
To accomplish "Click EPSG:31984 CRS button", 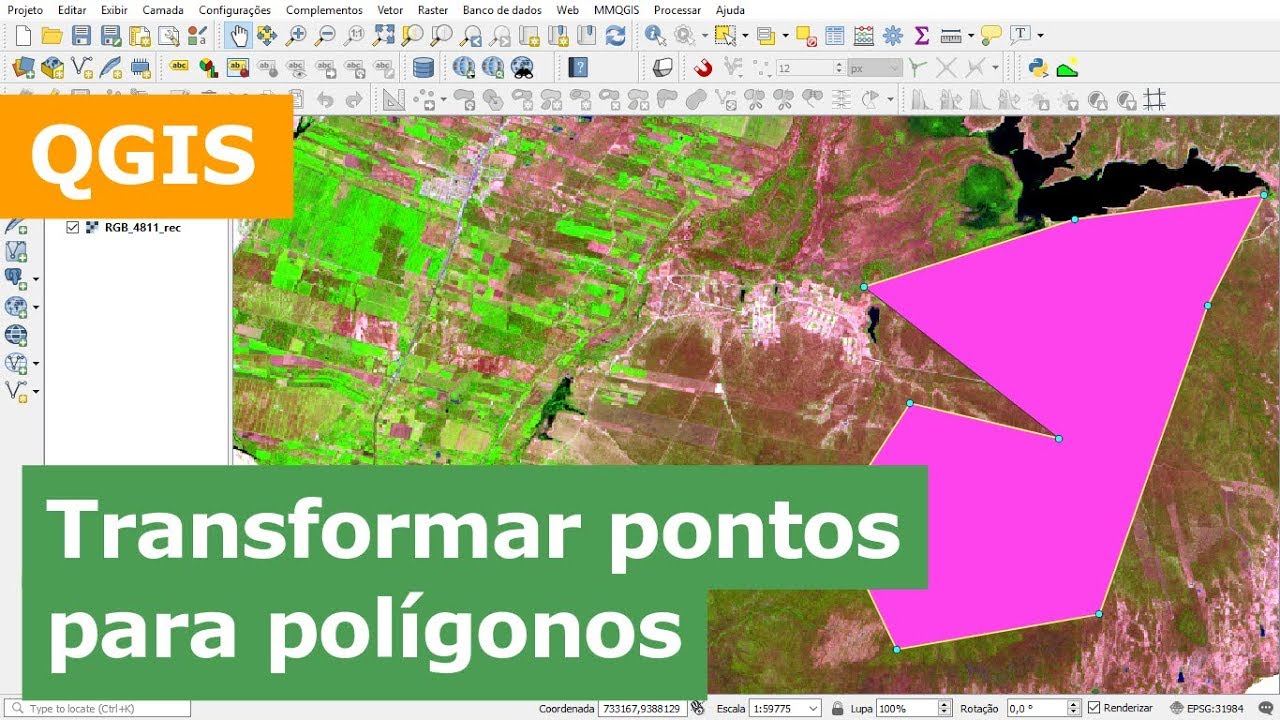I will point(1208,708).
